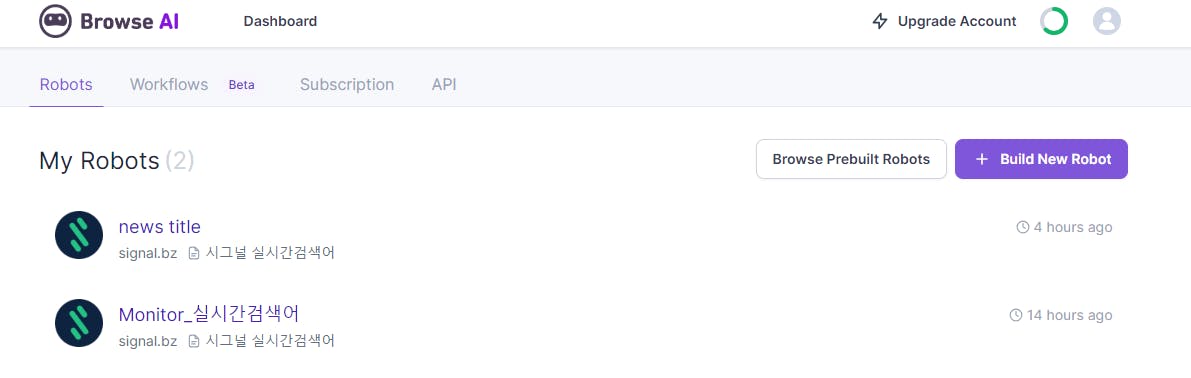Click the green credit usage ring

1054,21
